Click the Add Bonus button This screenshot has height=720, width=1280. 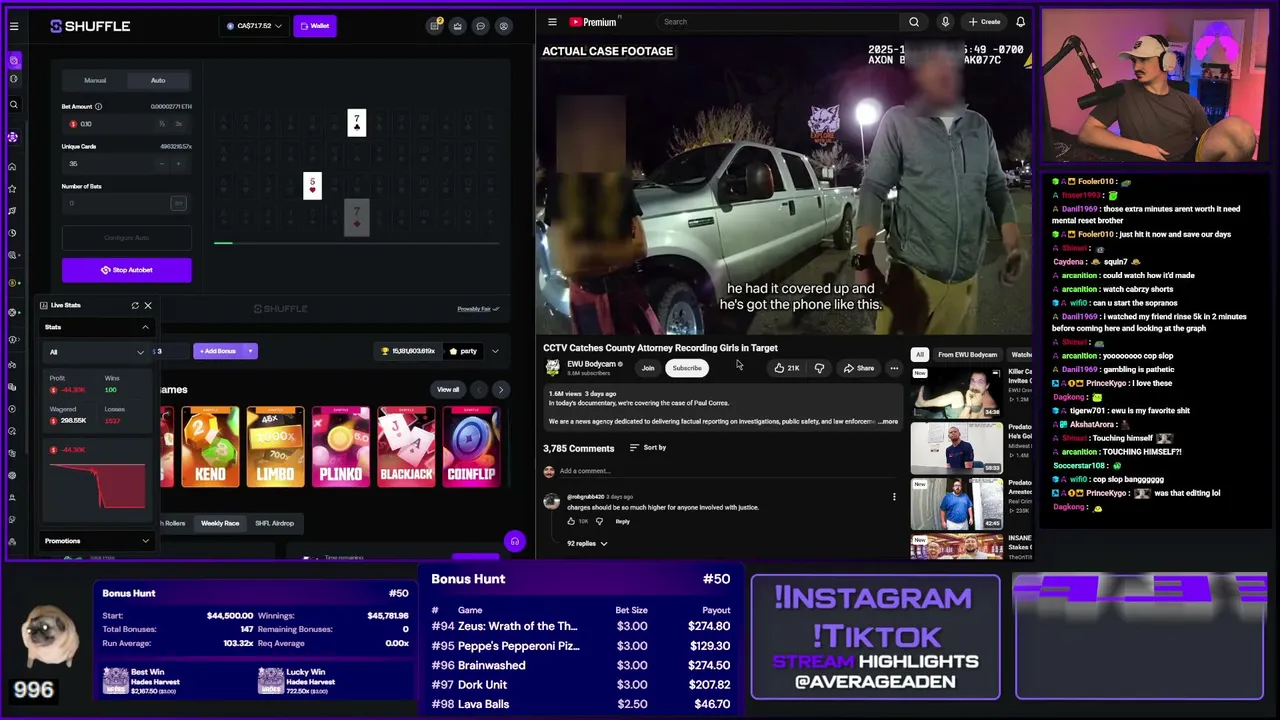pyautogui.click(x=219, y=351)
